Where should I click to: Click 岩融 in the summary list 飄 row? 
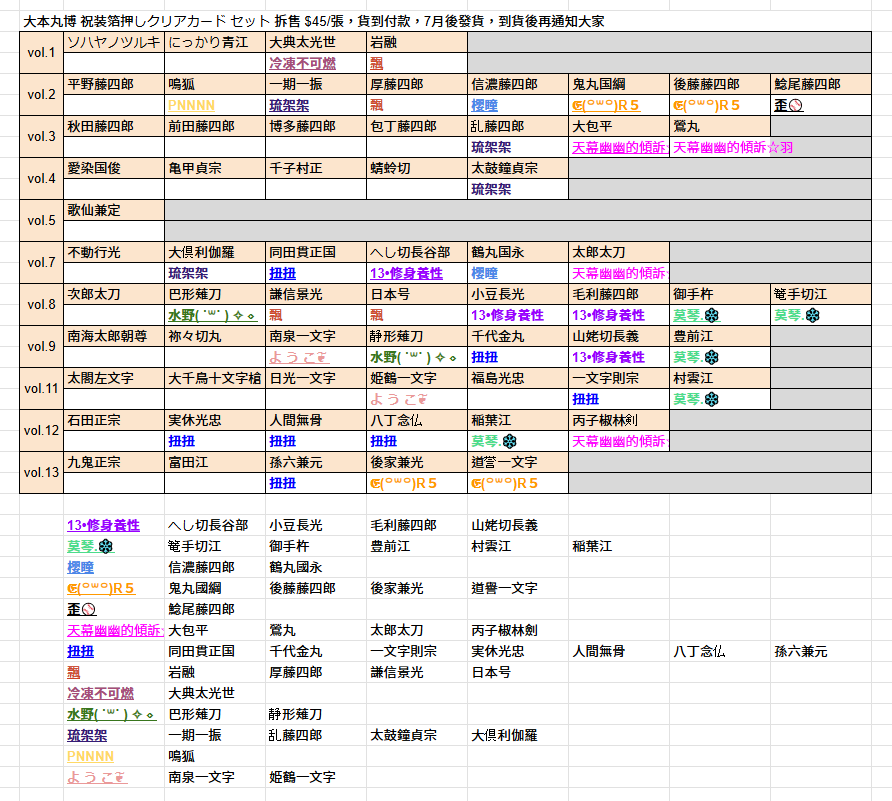tap(181, 673)
